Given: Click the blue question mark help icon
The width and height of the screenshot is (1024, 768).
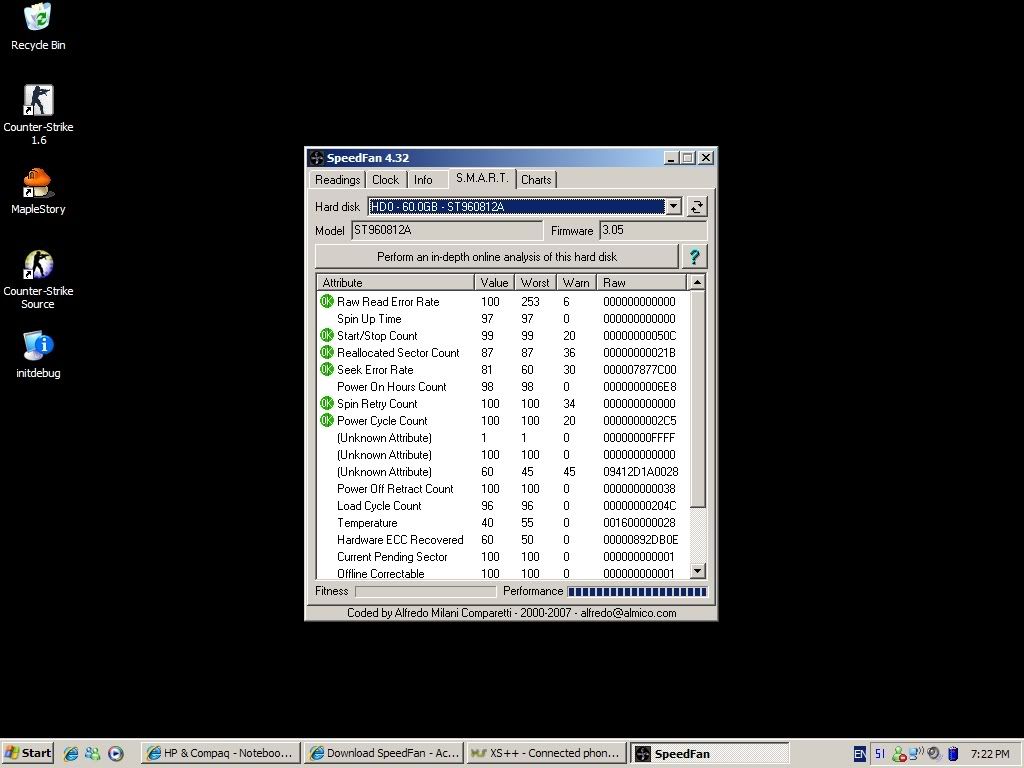Looking at the screenshot, I should [x=694, y=257].
